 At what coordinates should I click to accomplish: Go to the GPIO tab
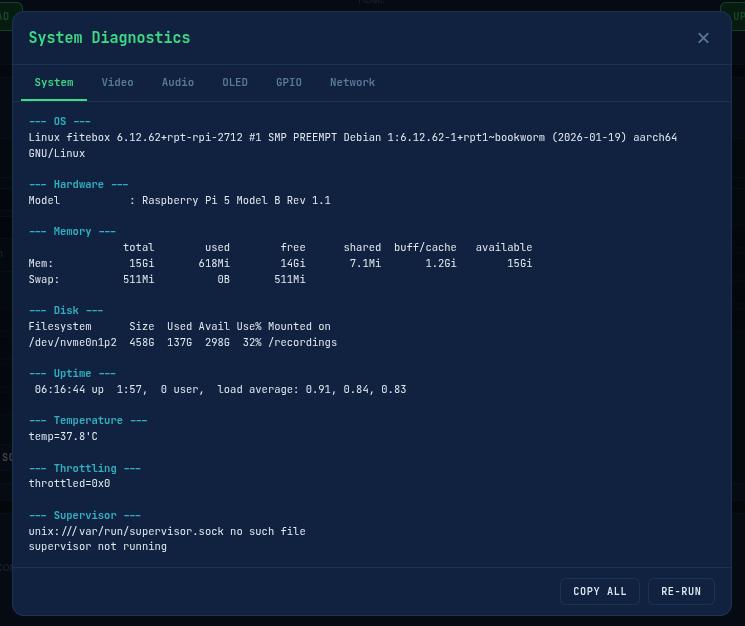tap(288, 82)
